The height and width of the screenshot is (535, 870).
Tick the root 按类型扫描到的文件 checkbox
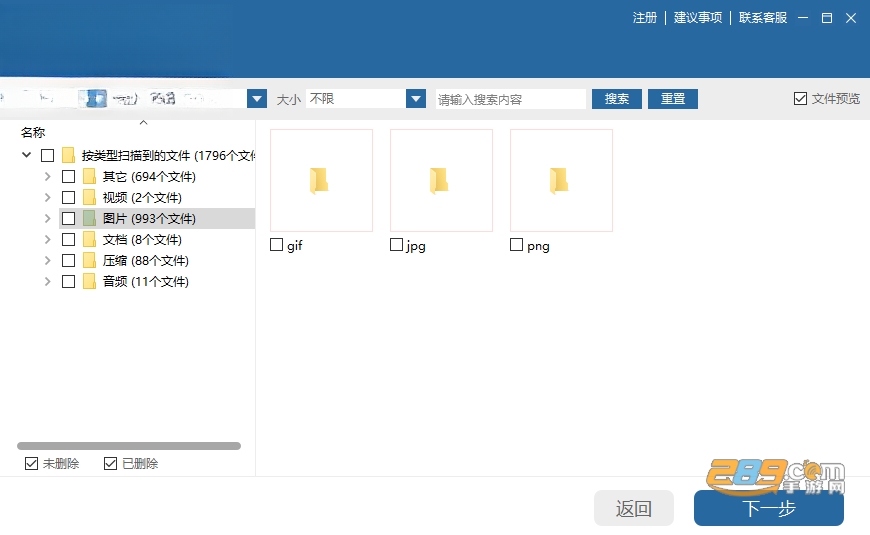click(48, 155)
